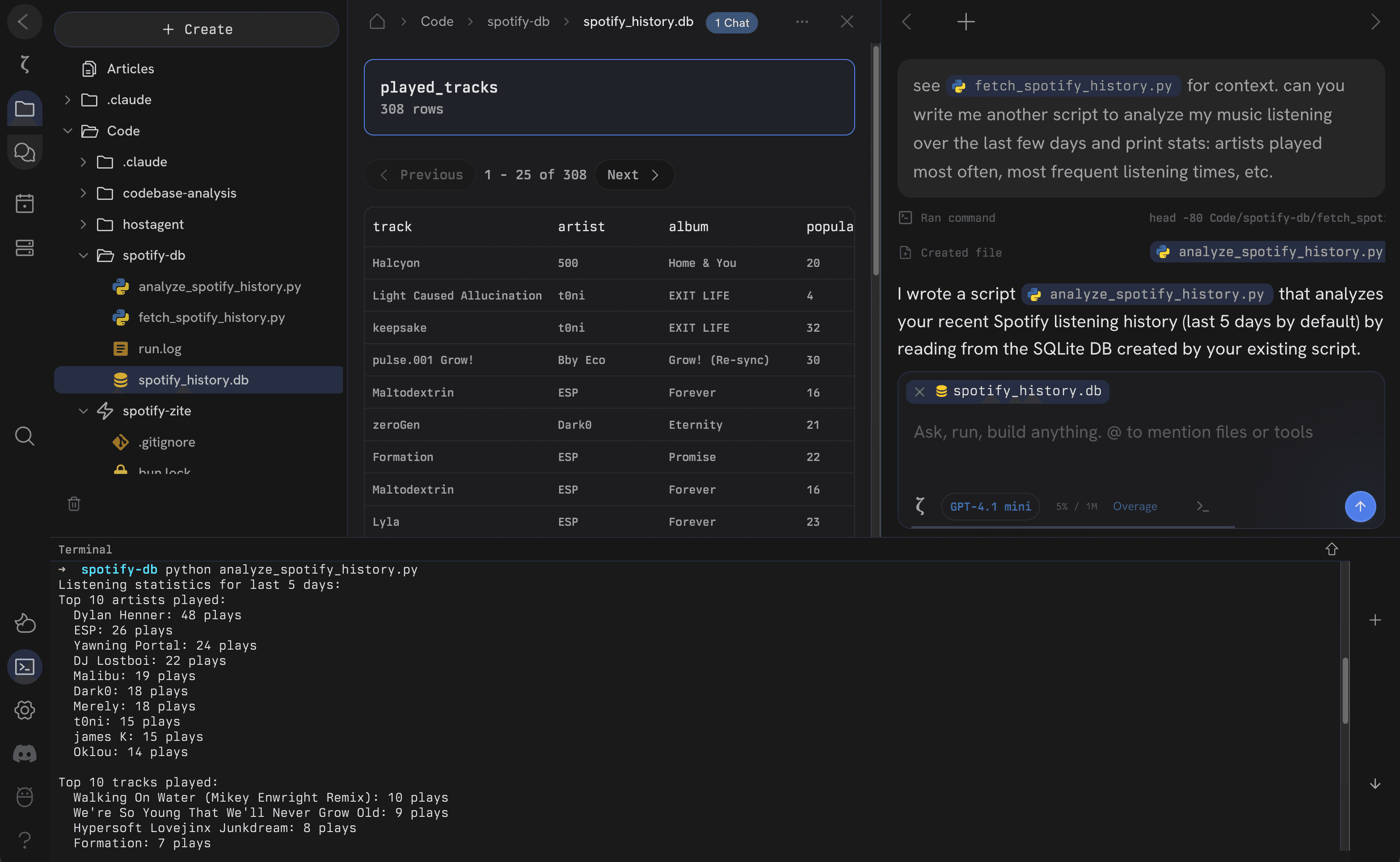Viewport: 1400px width, 862px height.
Task: Open fetch_spotify_history.py mention in user message
Action: click(1063, 85)
